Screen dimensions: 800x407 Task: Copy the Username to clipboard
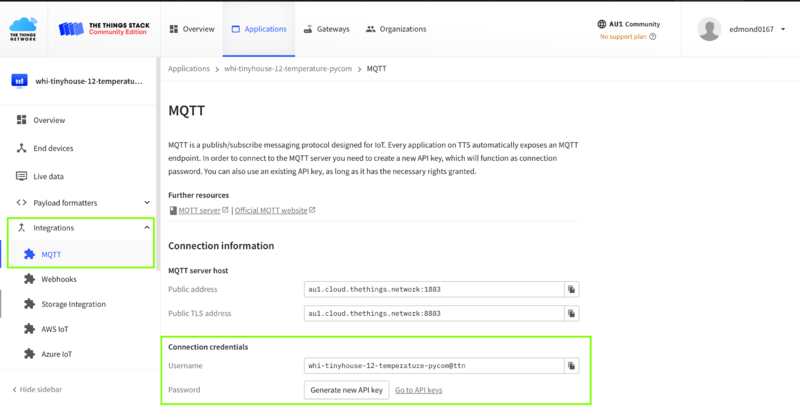click(571, 366)
